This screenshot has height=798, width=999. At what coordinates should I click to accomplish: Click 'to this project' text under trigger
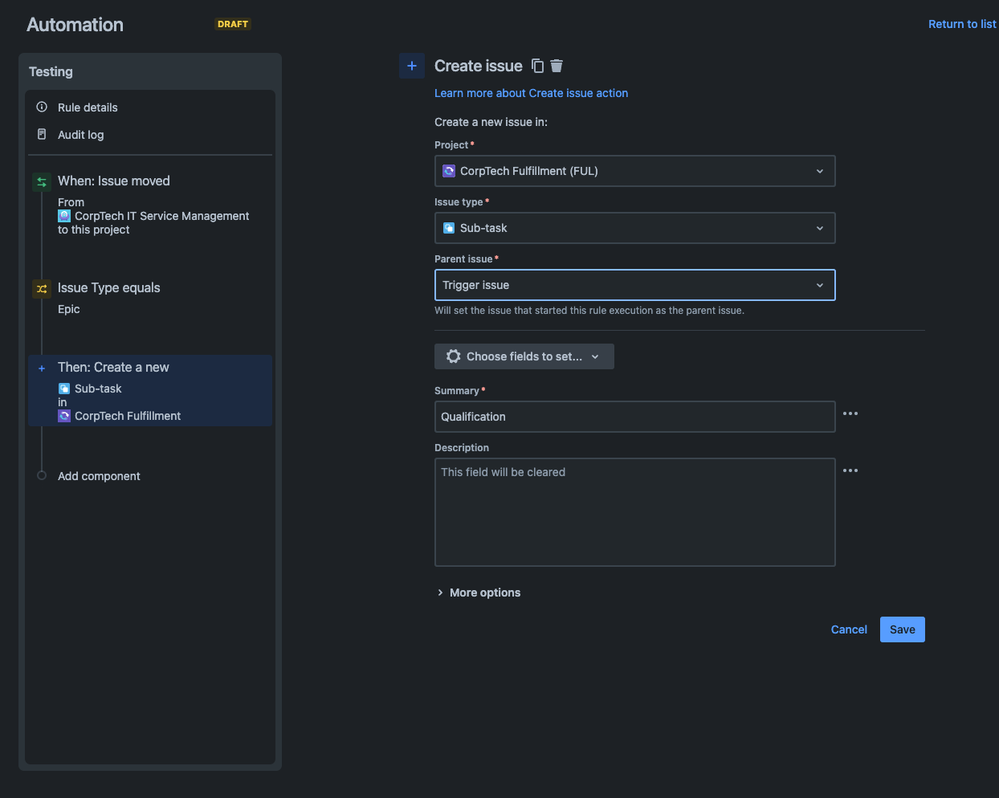click(94, 230)
